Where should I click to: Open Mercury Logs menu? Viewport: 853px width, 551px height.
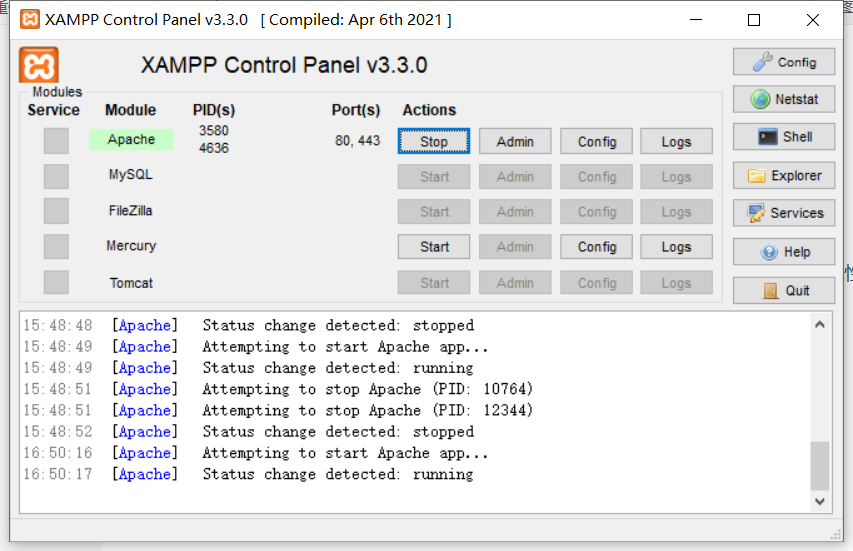[x=676, y=247]
